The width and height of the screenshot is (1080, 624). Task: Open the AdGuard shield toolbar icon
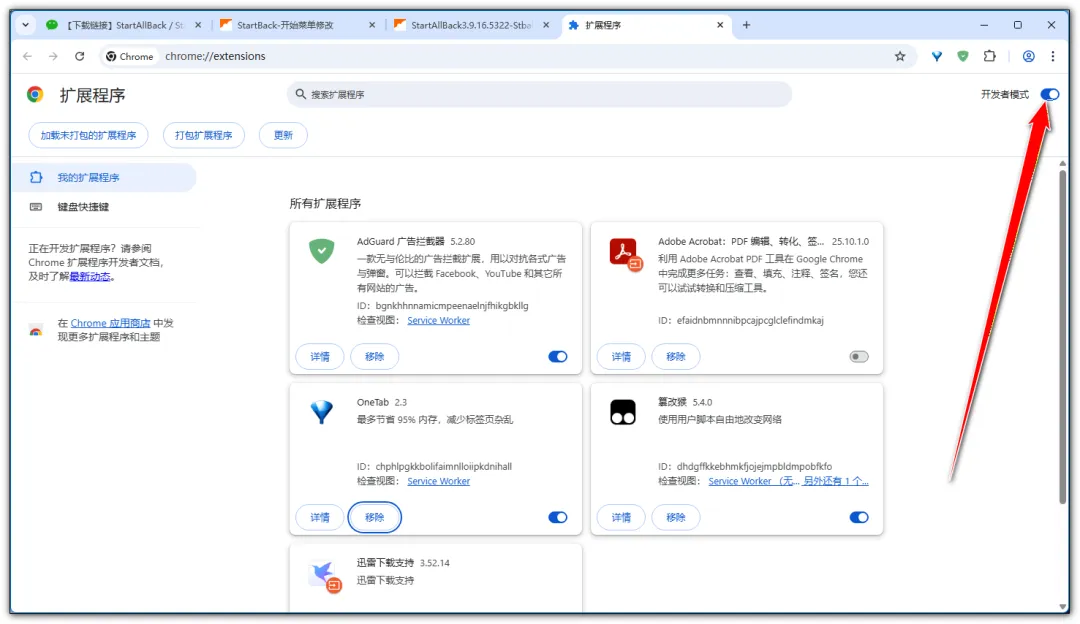(963, 56)
